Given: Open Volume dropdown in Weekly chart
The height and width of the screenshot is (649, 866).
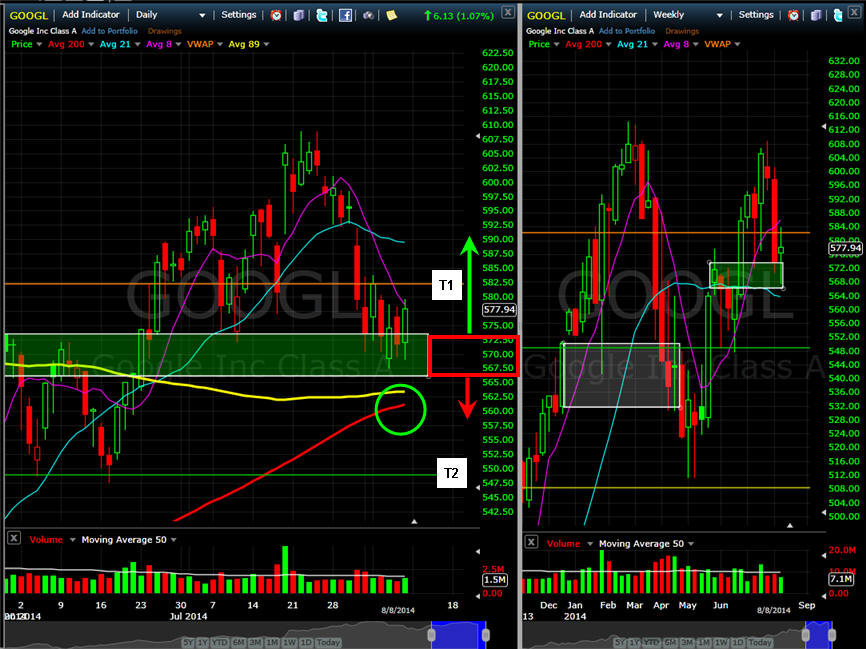Looking at the screenshot, I should pyautogui.click(x=590, y=544).
